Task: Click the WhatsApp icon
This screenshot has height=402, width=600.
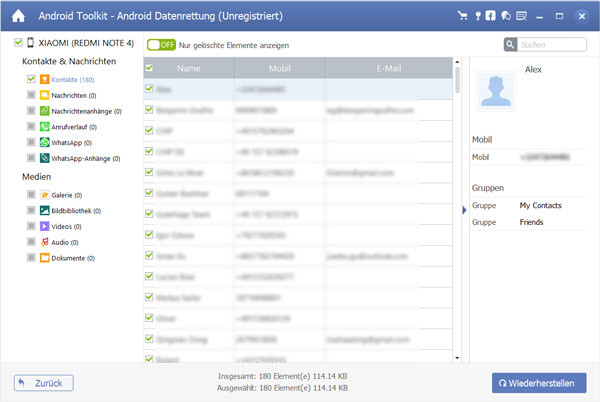Action: 45,142
